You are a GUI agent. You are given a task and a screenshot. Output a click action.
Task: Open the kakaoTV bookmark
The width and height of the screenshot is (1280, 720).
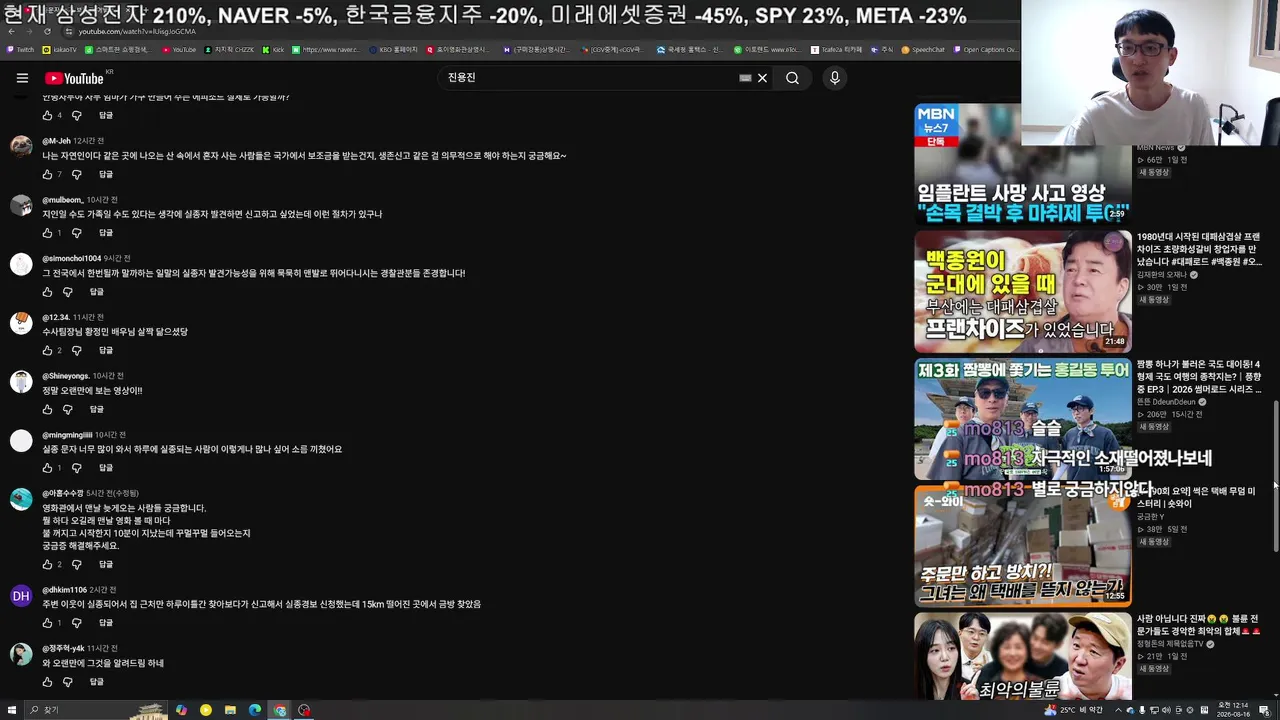tap(59, 49)
